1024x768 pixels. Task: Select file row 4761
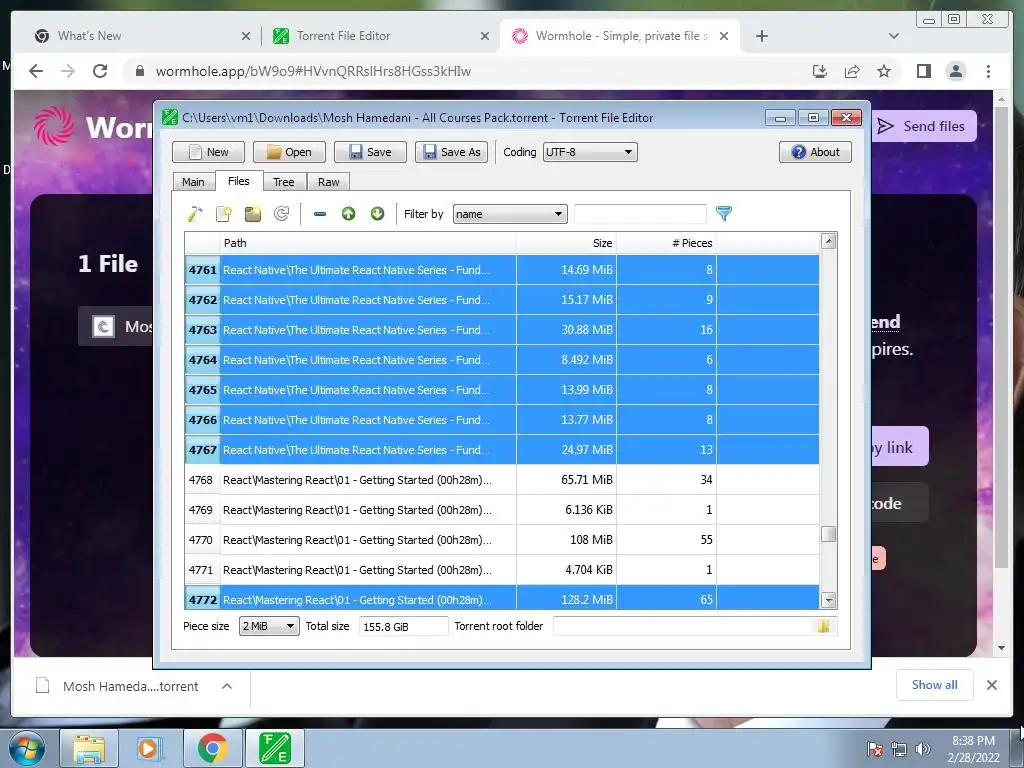pyautogui.click(x=502, y=270)
